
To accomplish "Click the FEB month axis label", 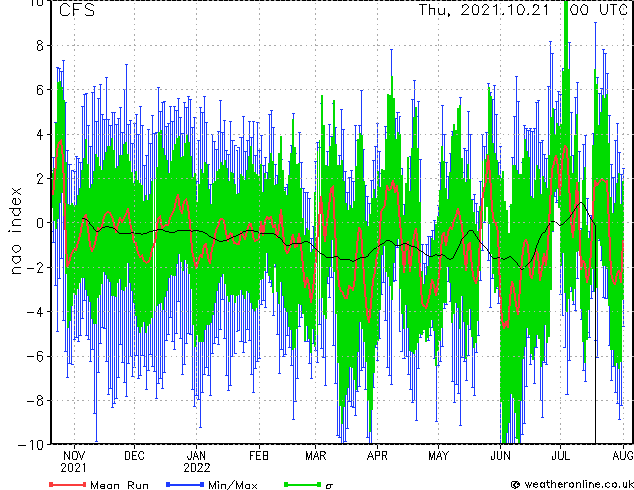I will (x=259, y=456).
